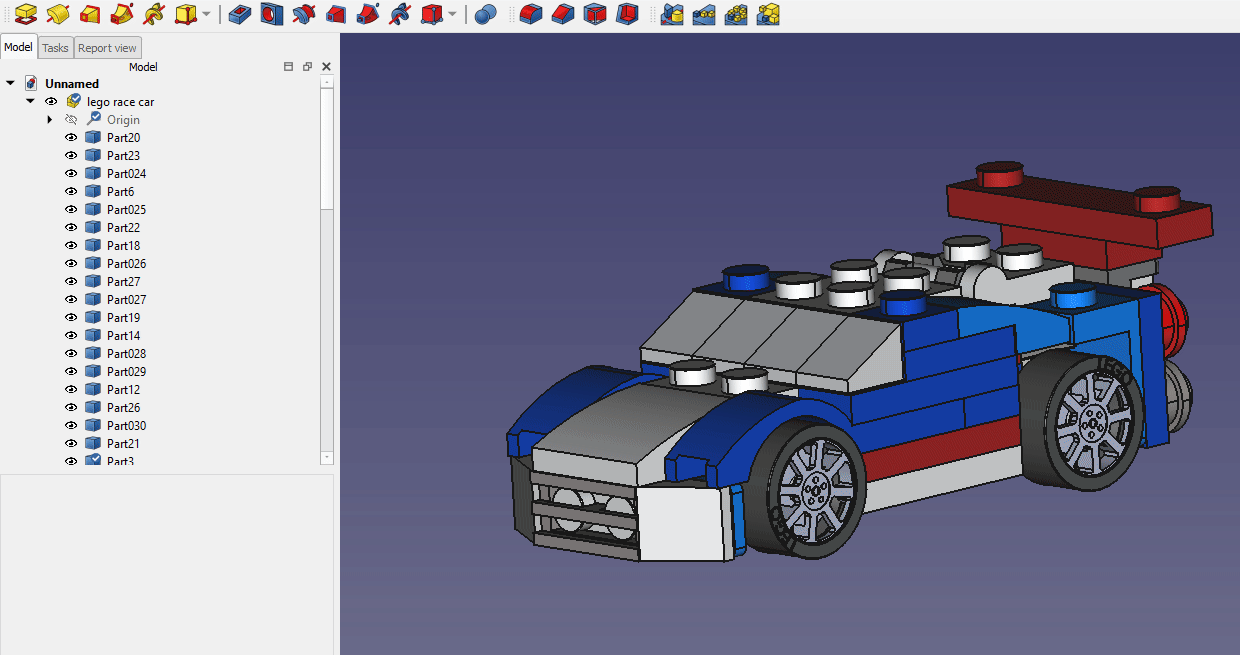1240x655 pixels.
Task: Switch to the Tasks tab
Action: tap(56, 48)
